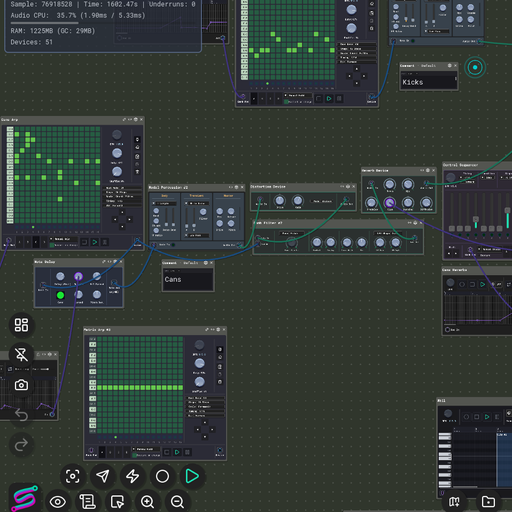Viewport: 512px width, 512px height.
Task: Click the purple-highlighted knob in Note Delay
Action: tap(78, 276)
